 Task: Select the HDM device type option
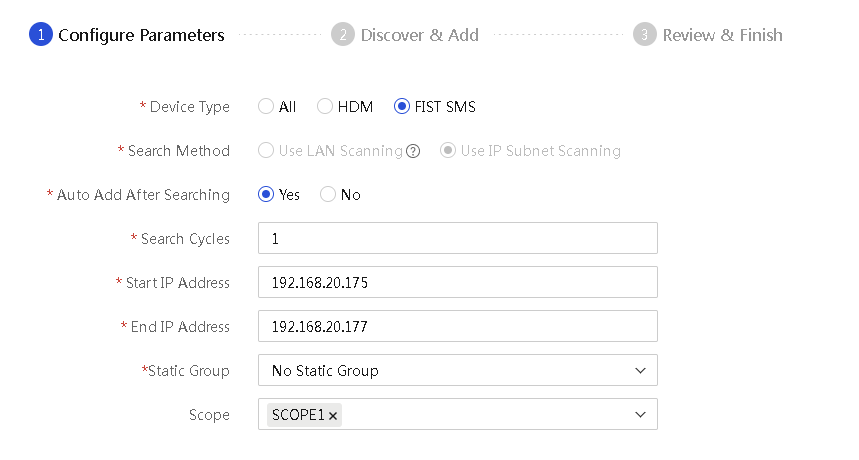pyautogui.click(x=325, y=106)
